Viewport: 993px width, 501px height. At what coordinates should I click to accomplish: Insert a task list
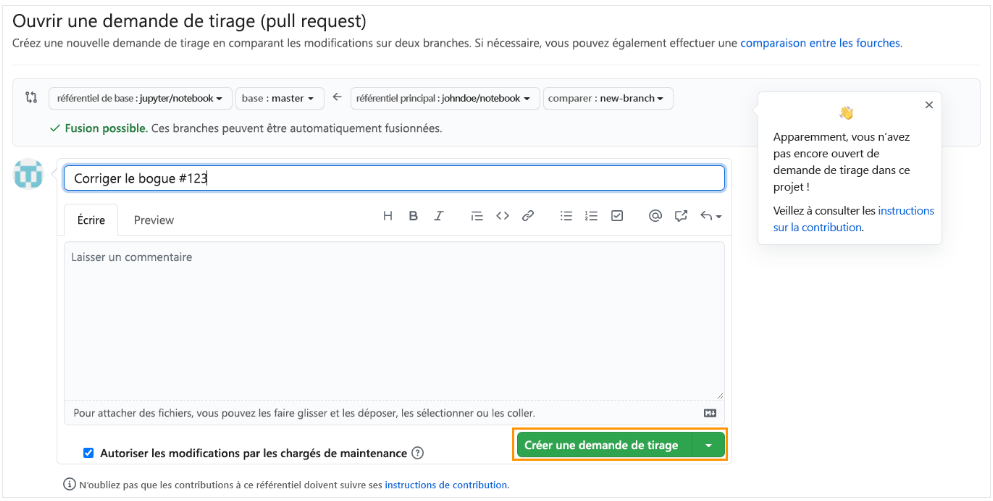pyautogui.click(x=617, y=216)
